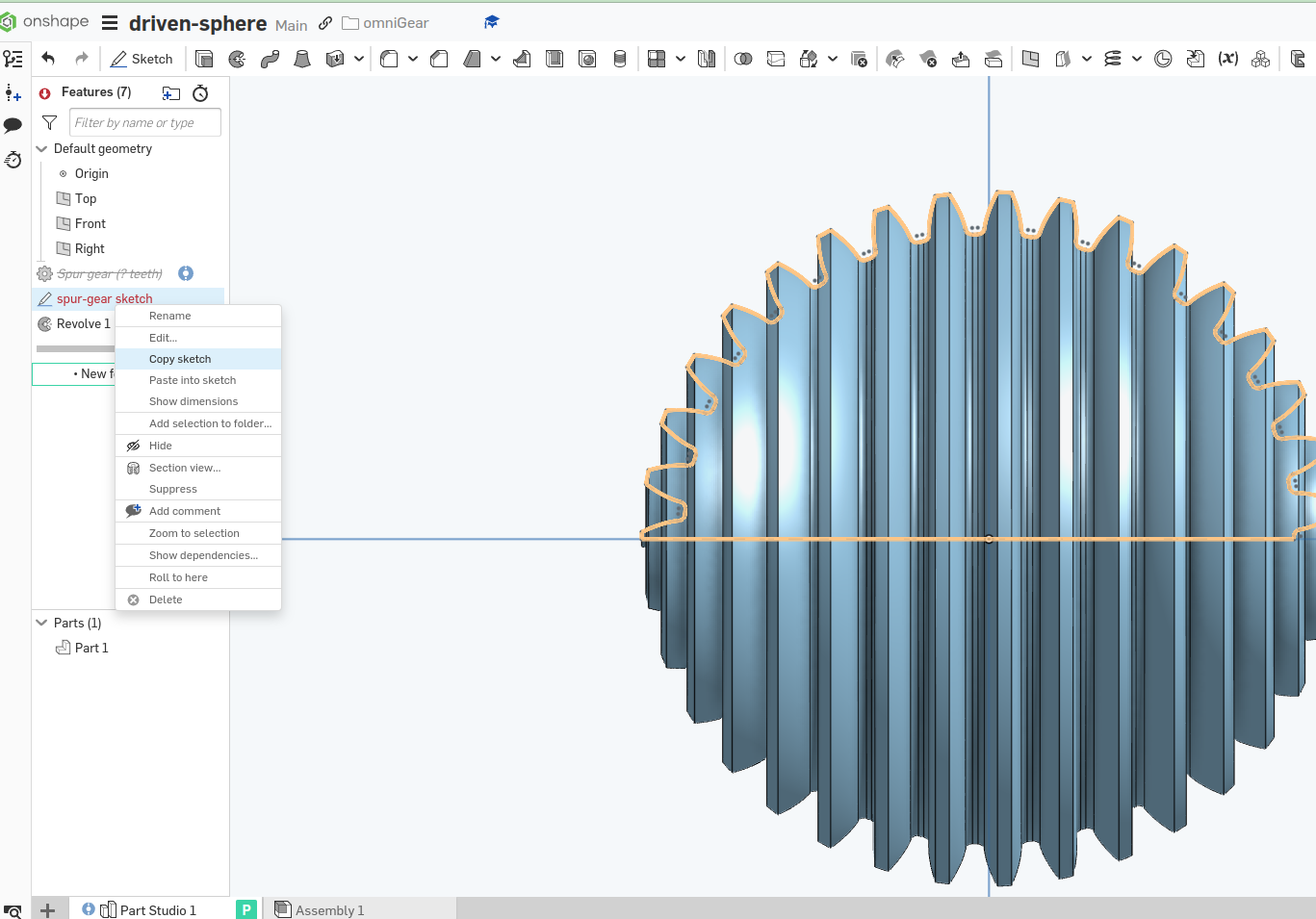Open the dropdown arrow beside the Fillet tool

pos(413,59)
